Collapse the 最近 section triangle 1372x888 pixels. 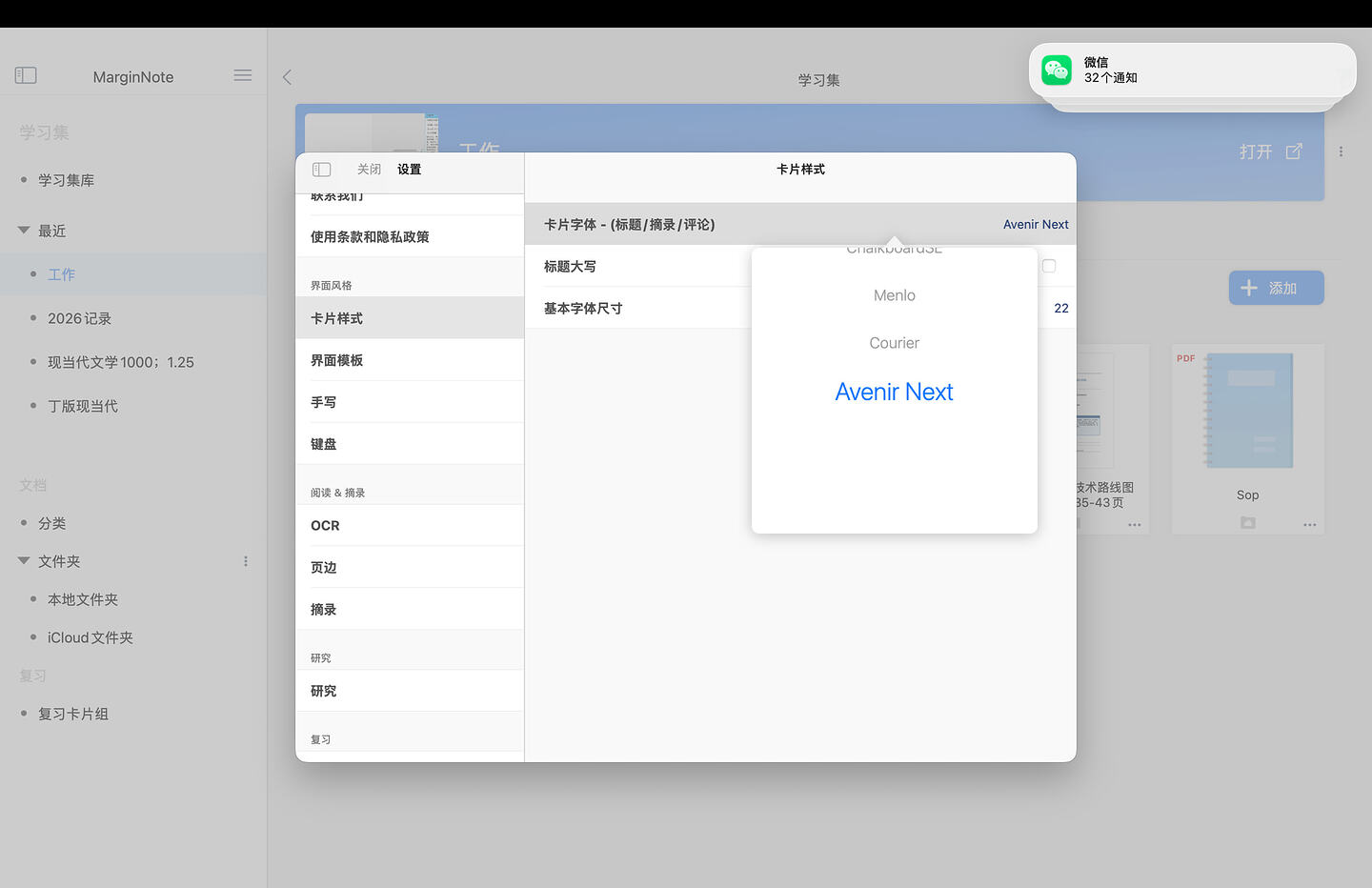pyautogui.click(x=24, y=231)
